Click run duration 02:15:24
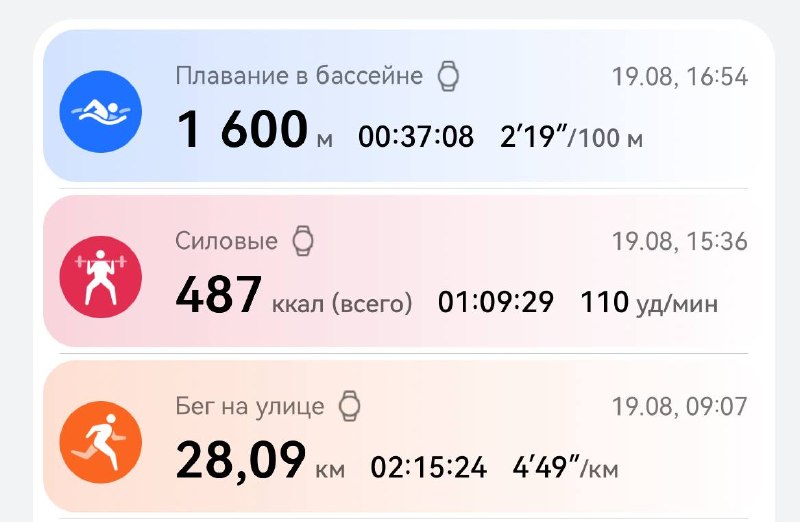The image size is (800, 522). pos(429,467)
